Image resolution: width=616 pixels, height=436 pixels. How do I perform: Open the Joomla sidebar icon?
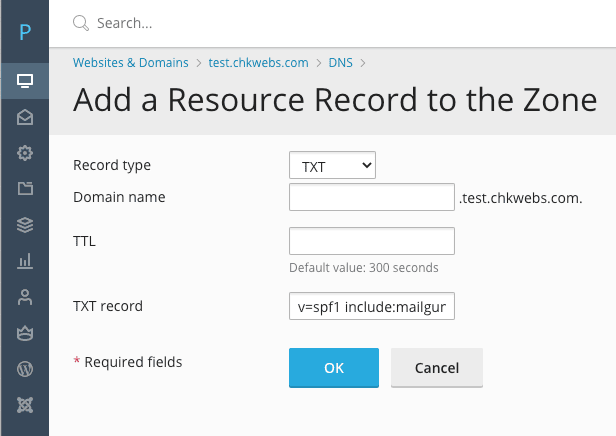pyautogui.click(x=25, y=405)
